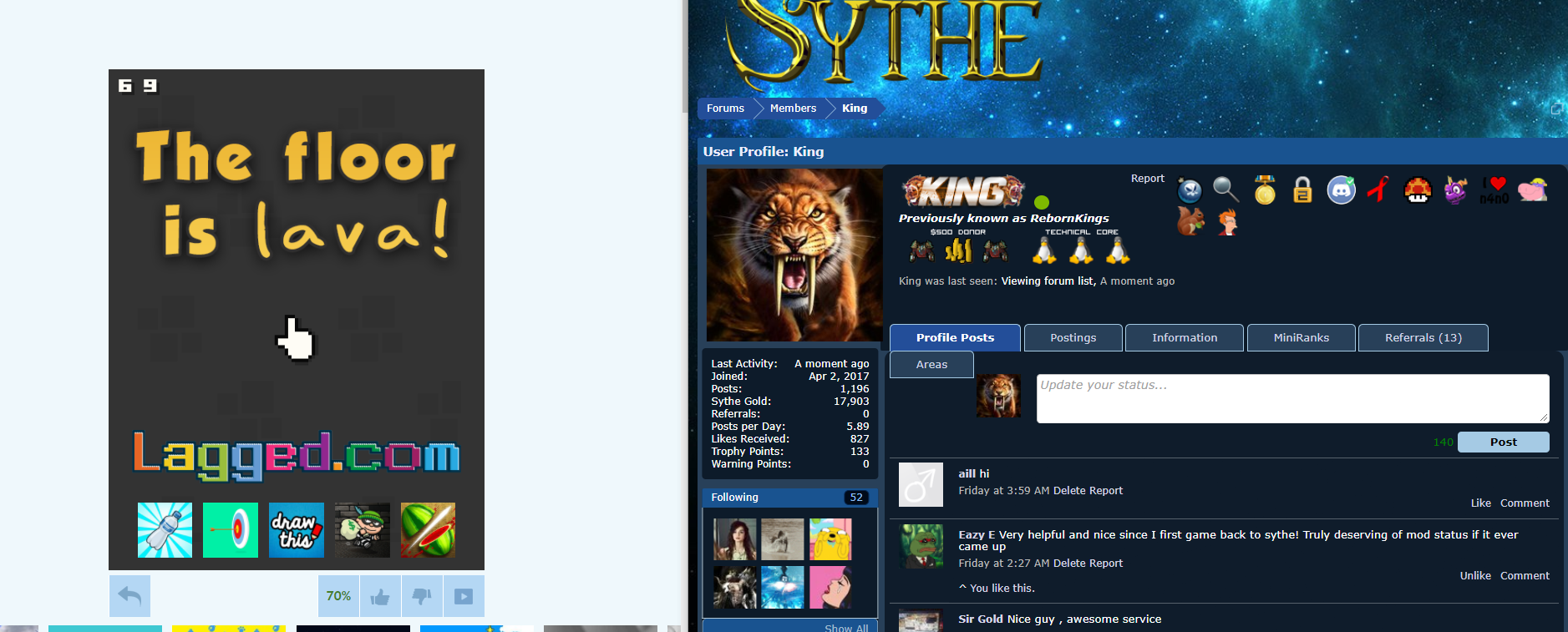
Task: Report the Eazy E post
Action: pyautogui.click(x=1105, y=564)
